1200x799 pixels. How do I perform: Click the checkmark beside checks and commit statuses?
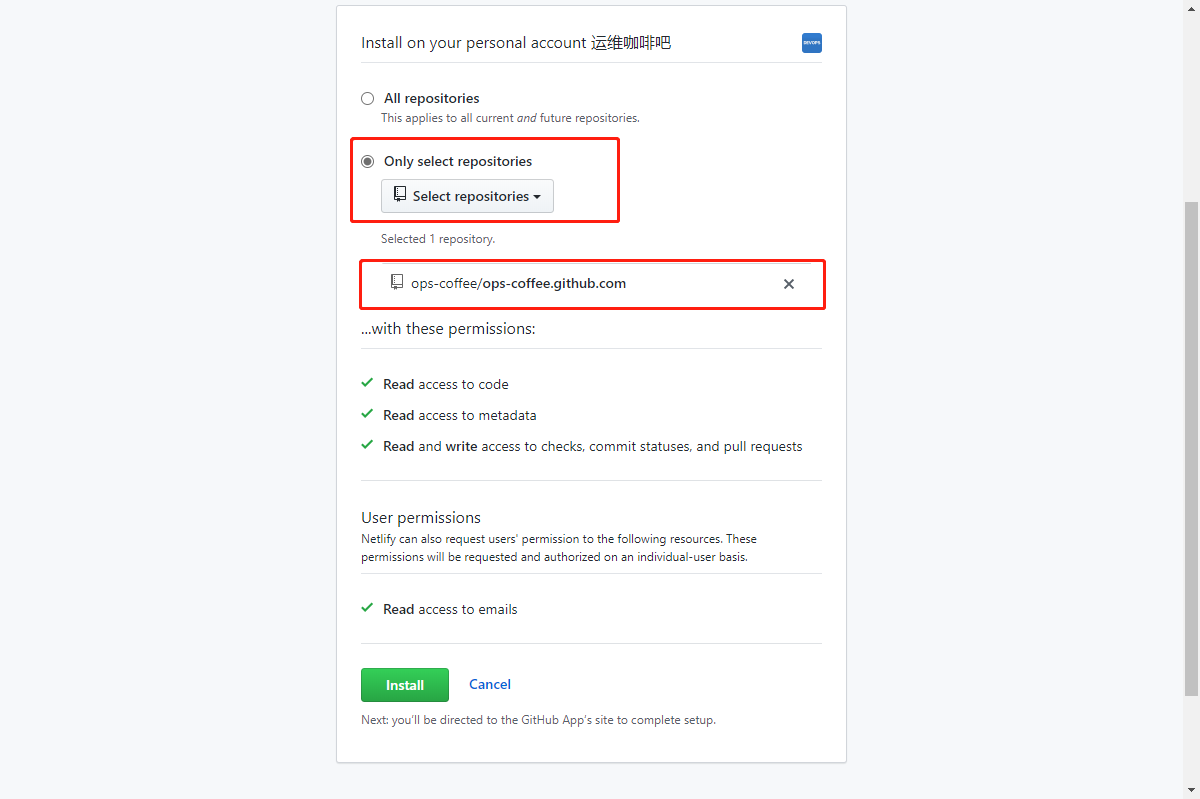(368, 445)
